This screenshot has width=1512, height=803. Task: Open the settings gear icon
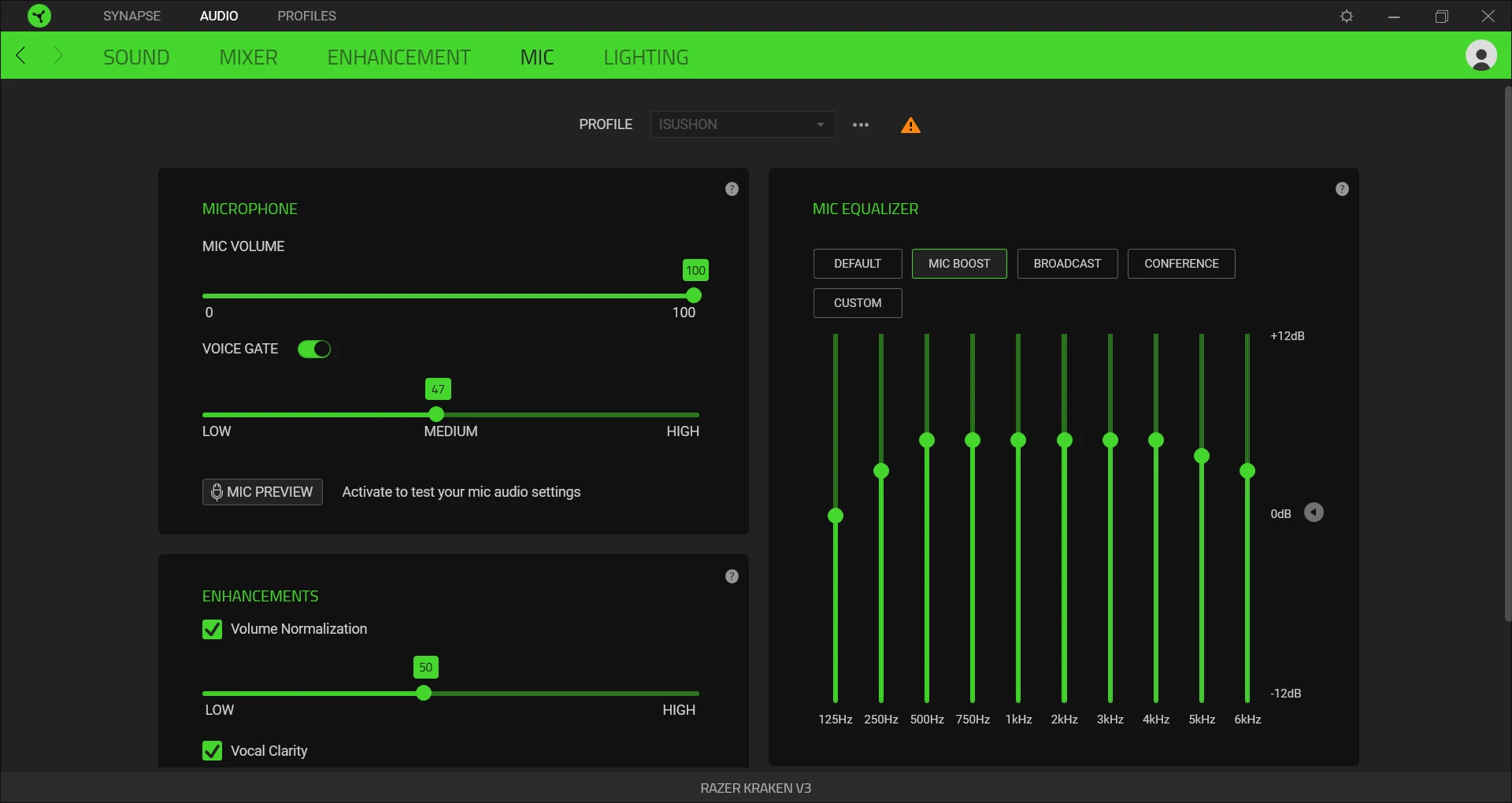(1347, 16)
